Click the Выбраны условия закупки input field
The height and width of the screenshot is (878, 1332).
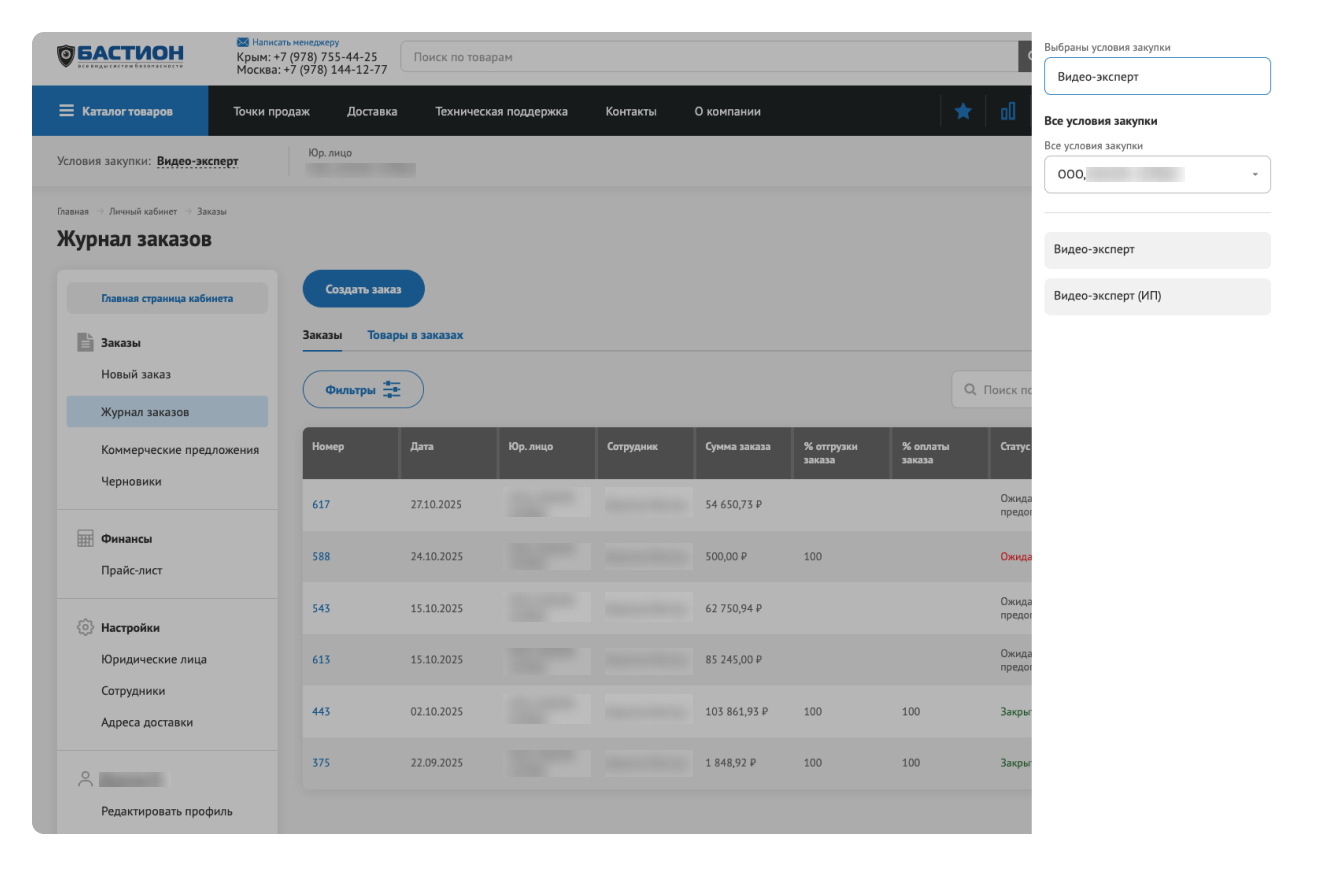click(1156, 76)
